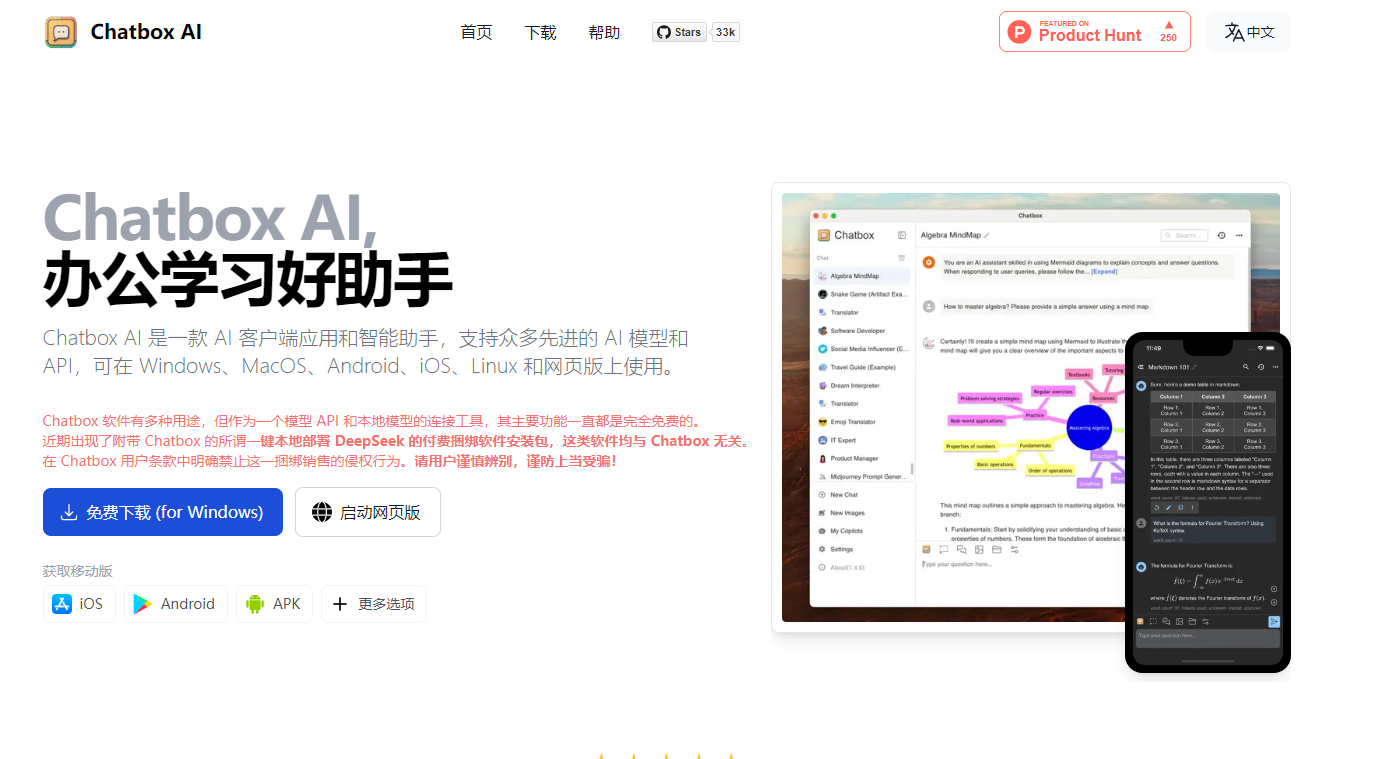The height and width of the screenshot is (759, 1398).
Task: Click the red warning line starting 近期出现了
Action: pyautogui.click(x=396, y=441)
